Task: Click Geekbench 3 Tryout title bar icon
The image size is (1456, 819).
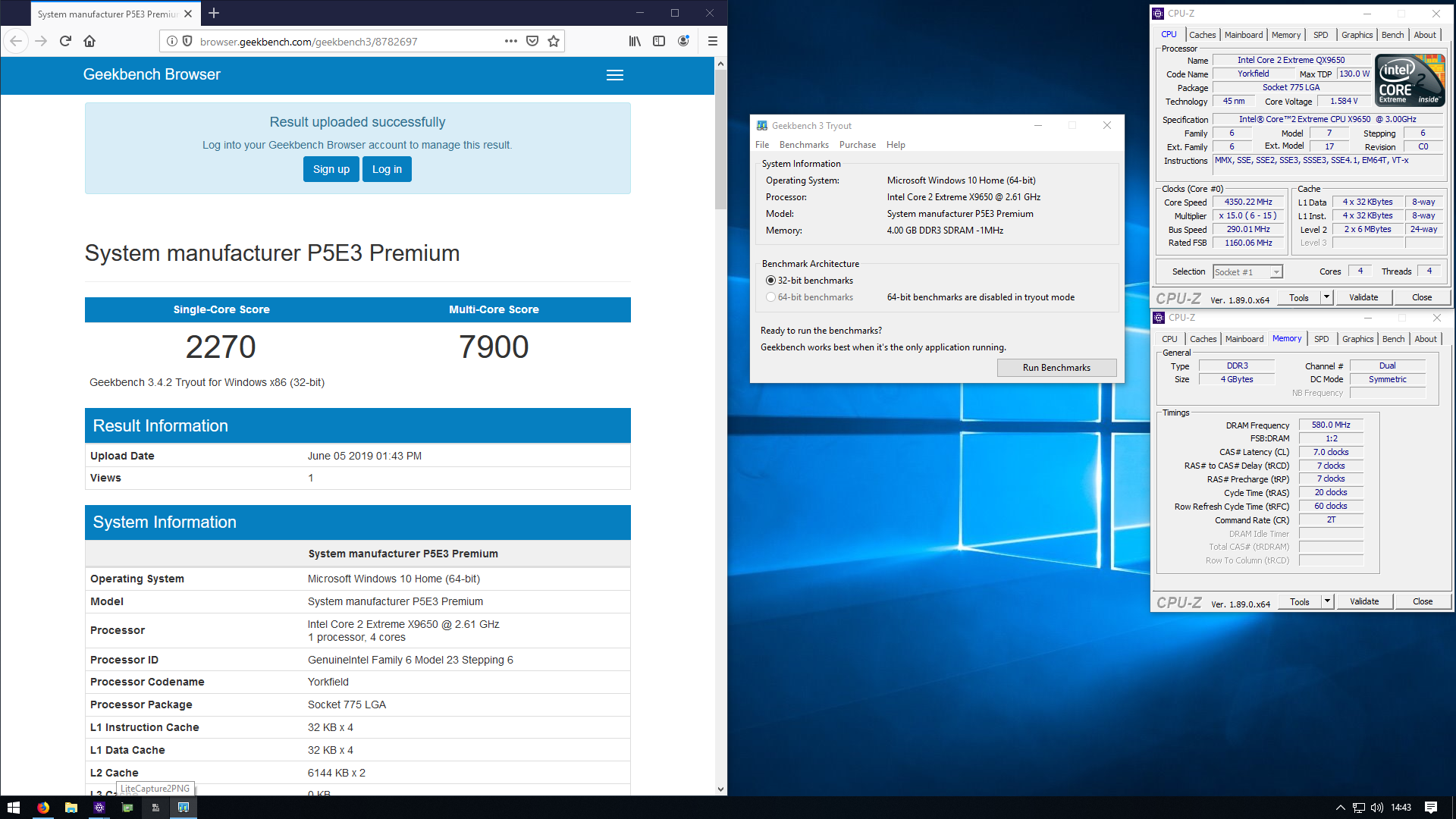Action: click(x=762, y=126)
